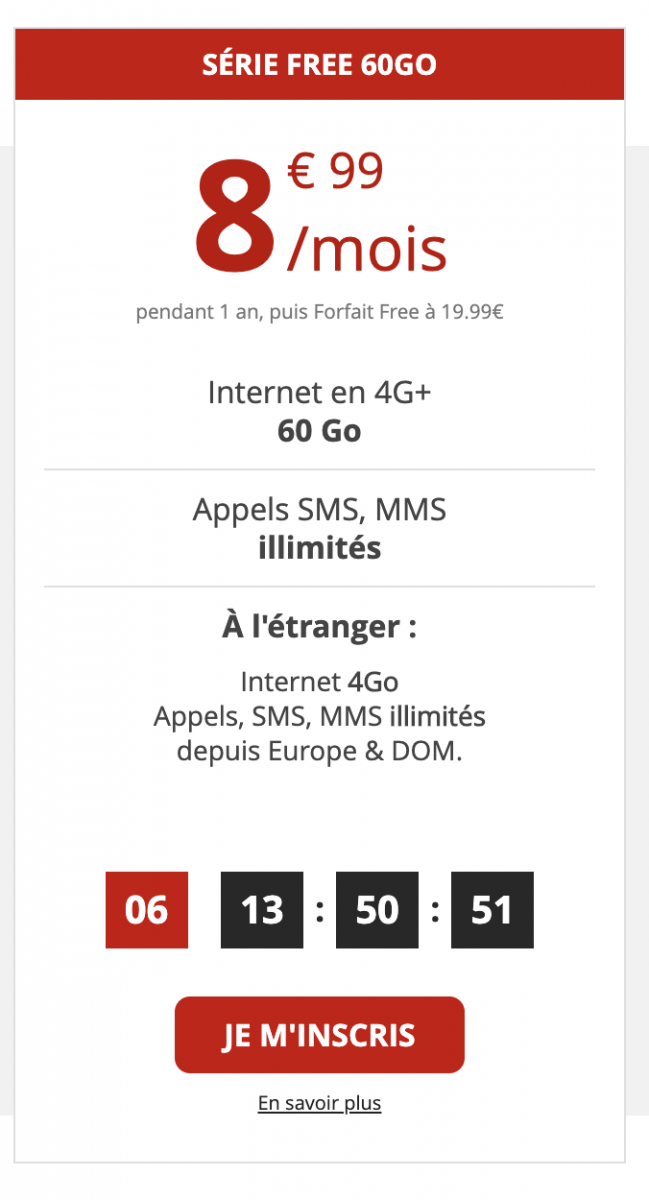Click the Appels, SMS, MMS illimités roaming line

coord(319,716)
